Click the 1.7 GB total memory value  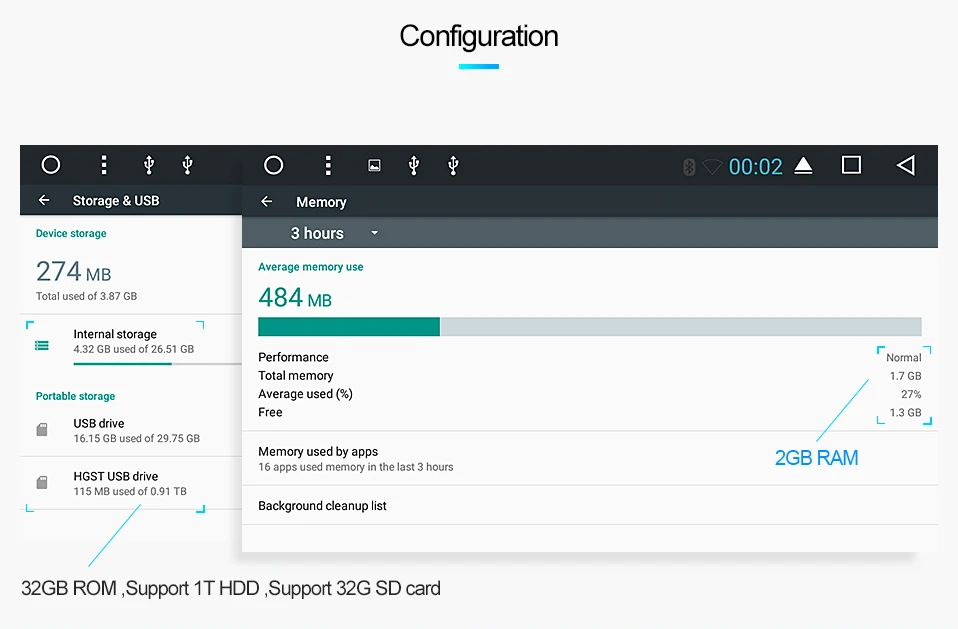(905, 376)
